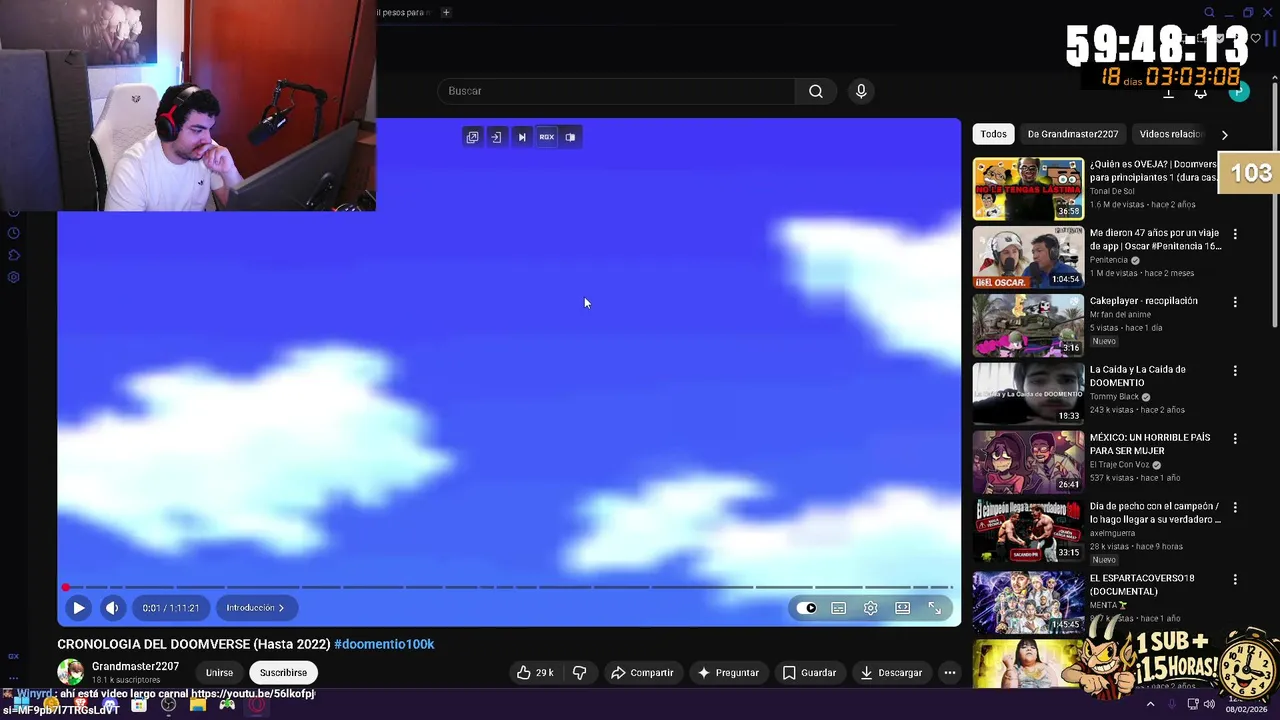
Task: Open 'La Caída y La Caída de DOOMENTIO' thumbnail
Action: (1028, 393)
